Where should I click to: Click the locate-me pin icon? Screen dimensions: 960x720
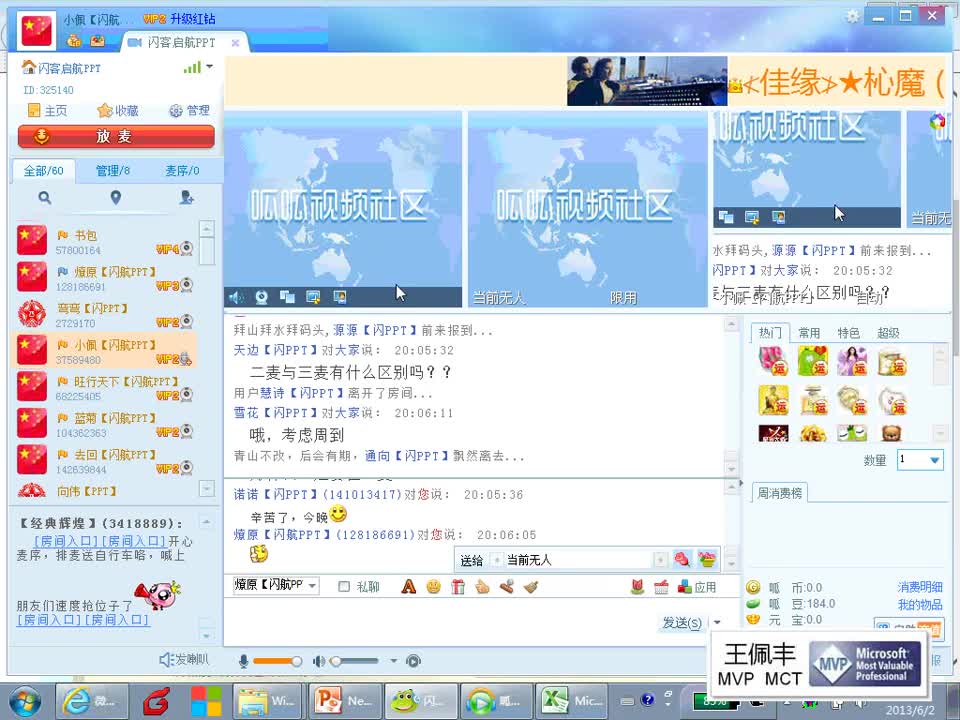[x=116, y=198]
